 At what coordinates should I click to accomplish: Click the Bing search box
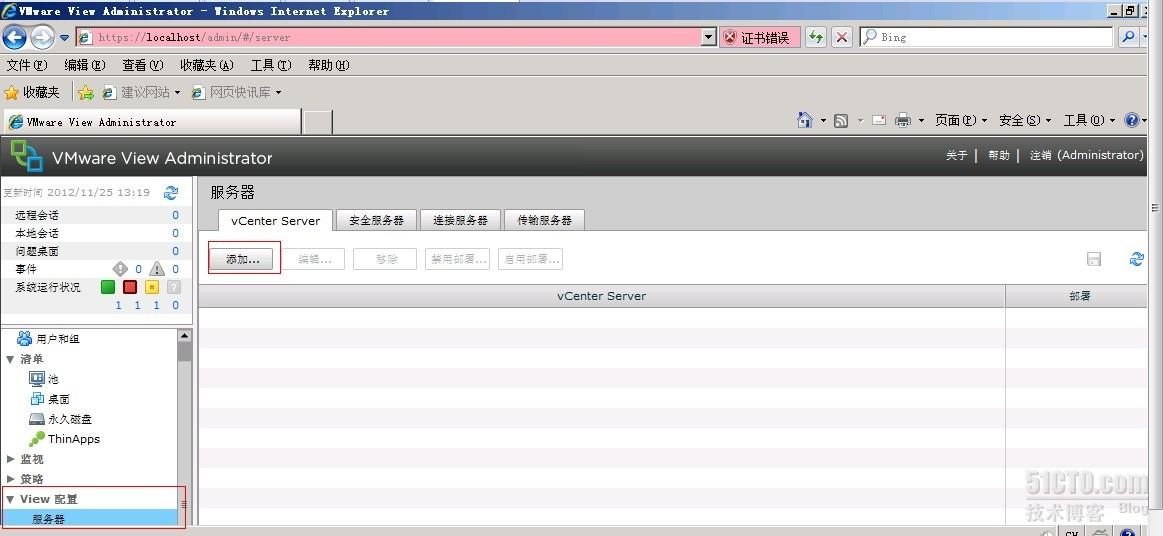[986, 37]
